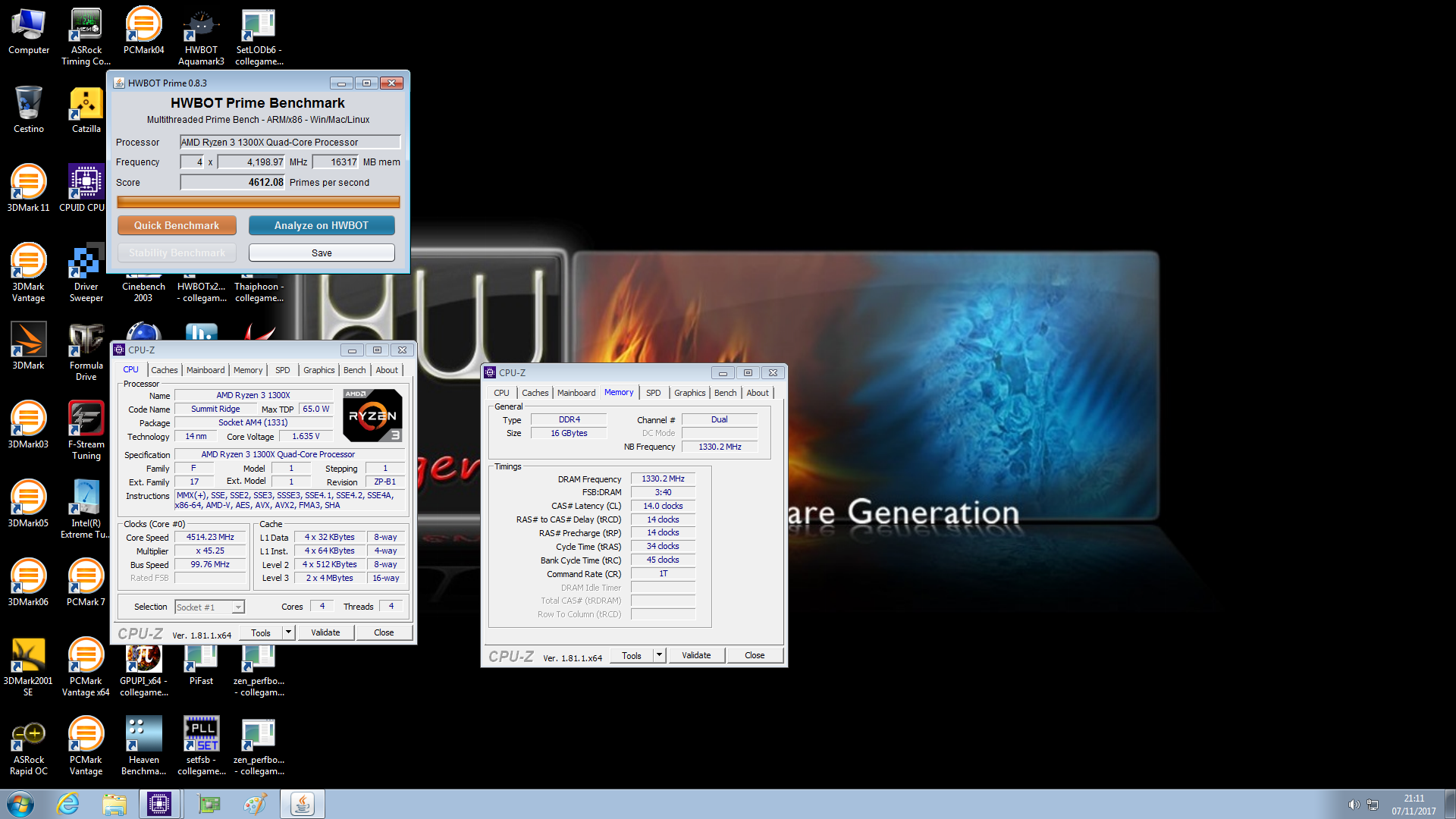Open the Computer desktop icon

pos(29,32)
